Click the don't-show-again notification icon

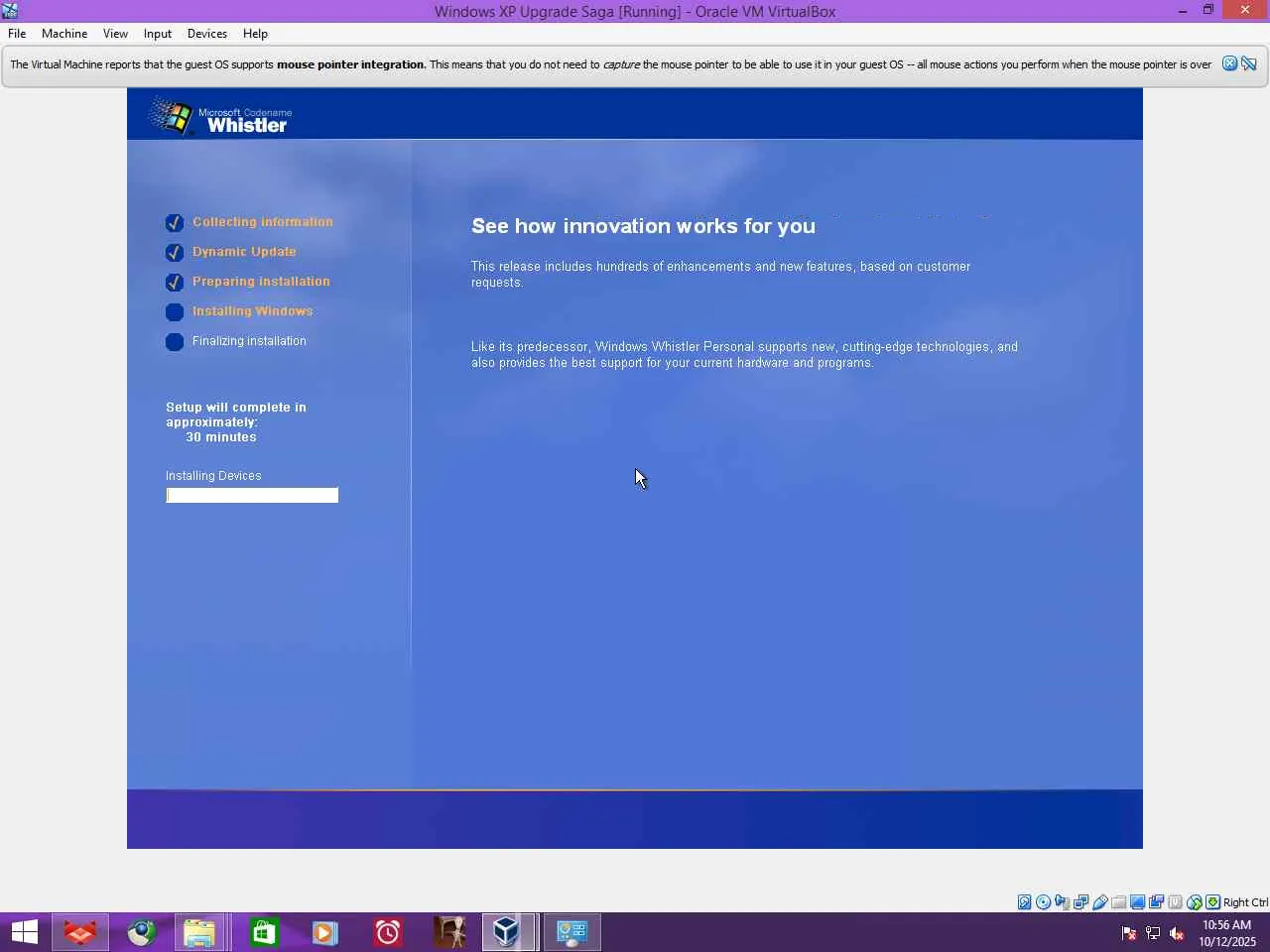point(1249,63)
